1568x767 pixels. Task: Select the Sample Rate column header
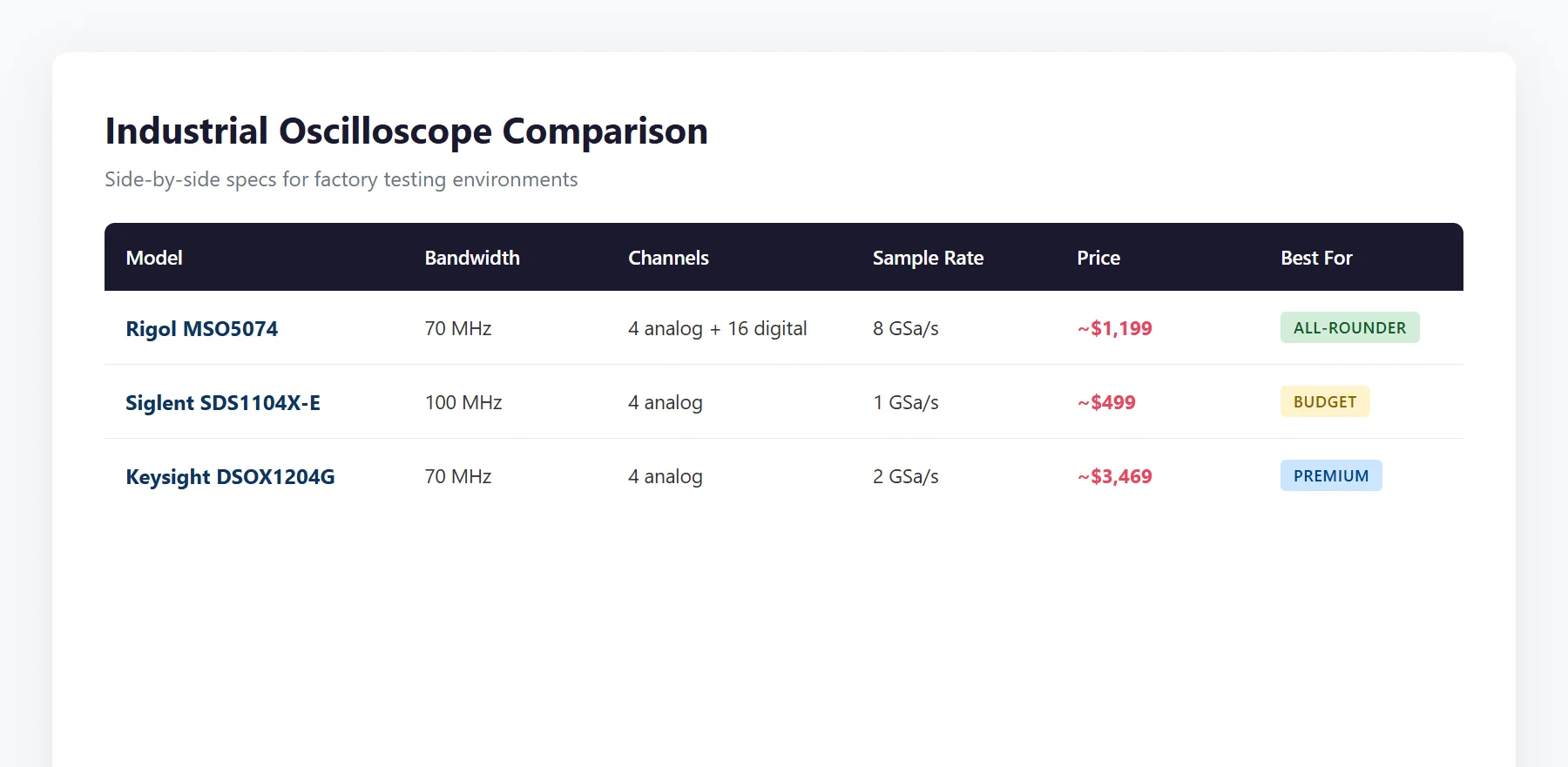pyautogui.click(x=928, y=258)
